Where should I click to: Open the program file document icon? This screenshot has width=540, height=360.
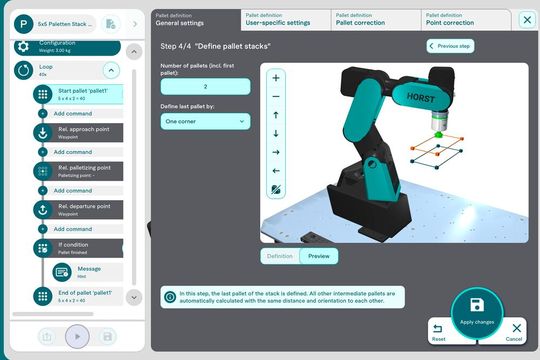coord(111,24)
